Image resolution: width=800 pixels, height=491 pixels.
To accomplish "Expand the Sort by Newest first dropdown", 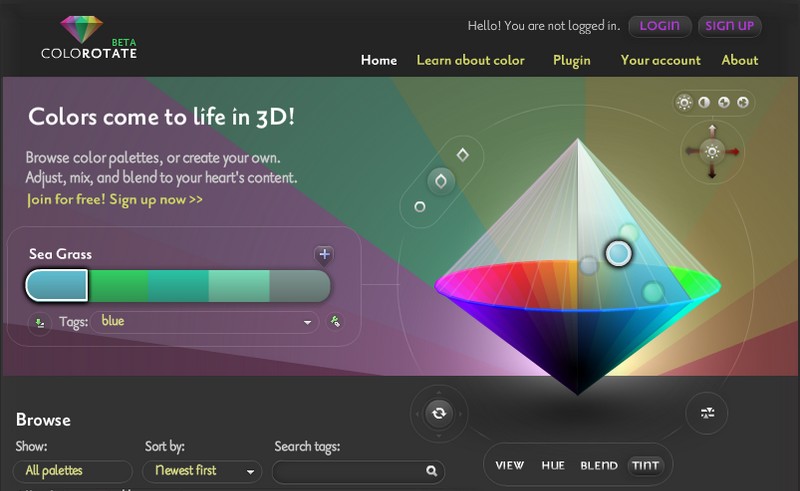I will (x=203, y=471).
